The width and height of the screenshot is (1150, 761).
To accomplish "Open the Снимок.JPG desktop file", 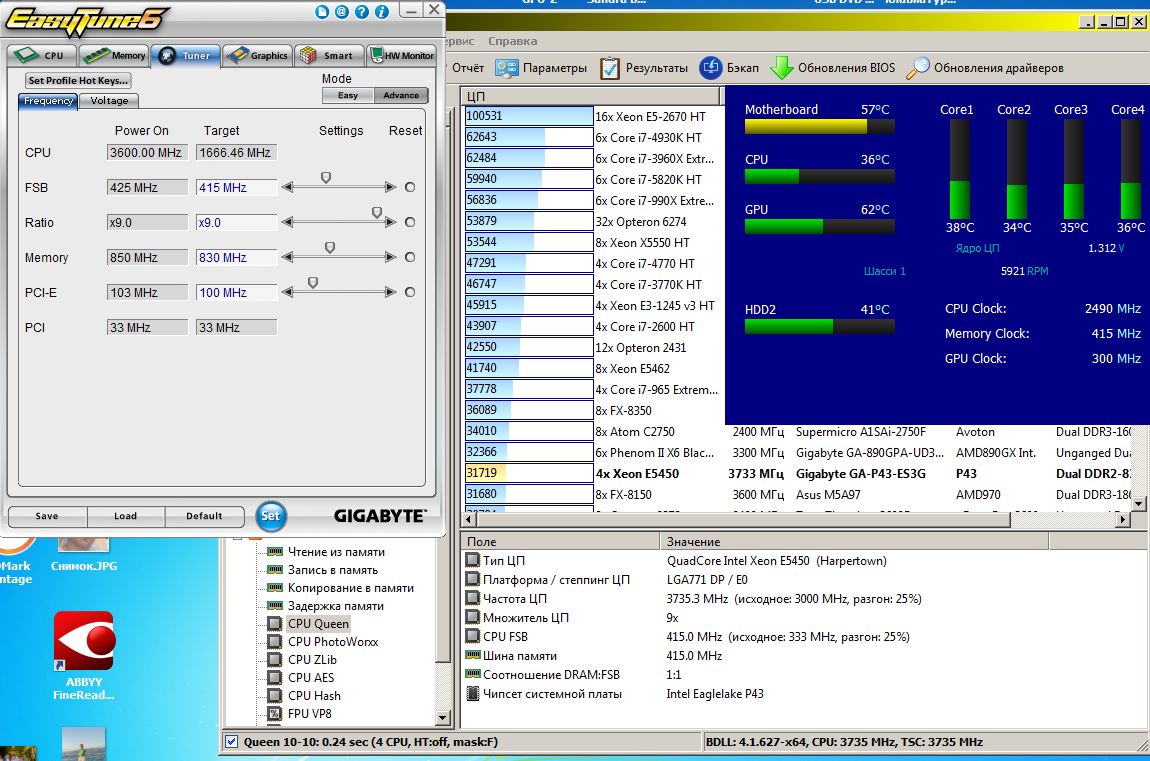I will coord(84,555).
